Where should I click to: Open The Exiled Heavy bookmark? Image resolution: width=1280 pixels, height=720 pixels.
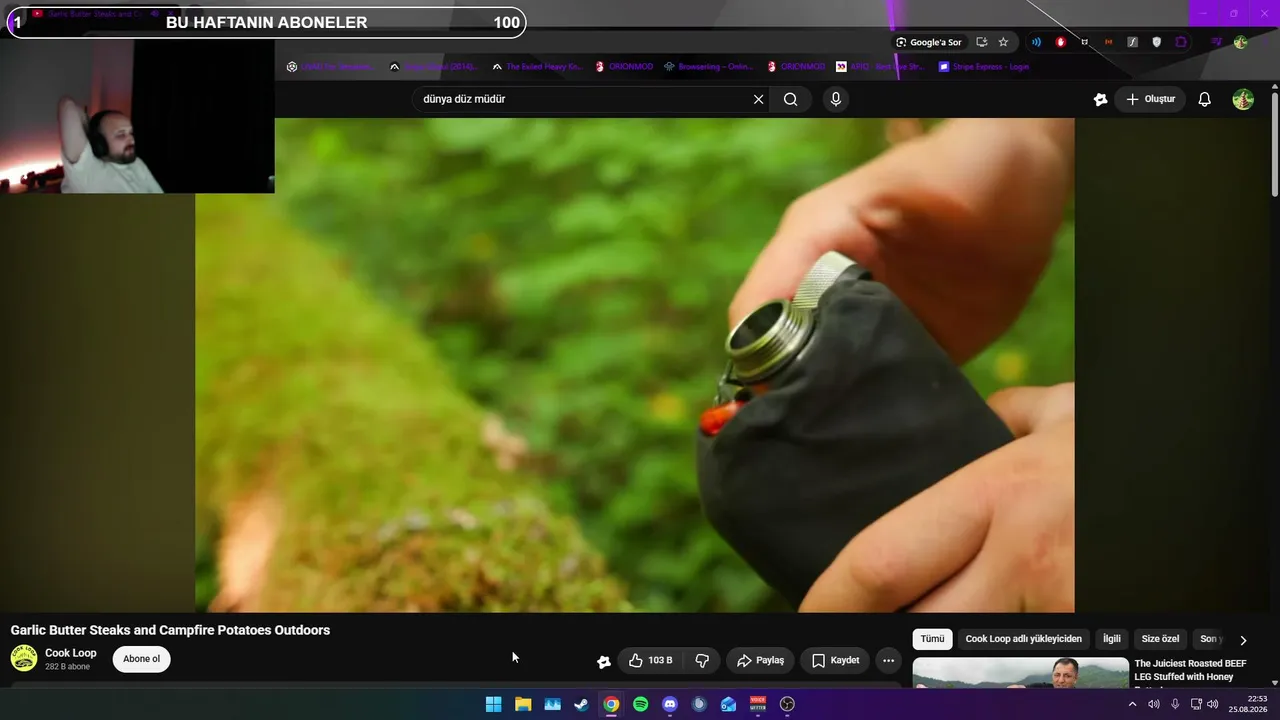click(x=536, y=67)
